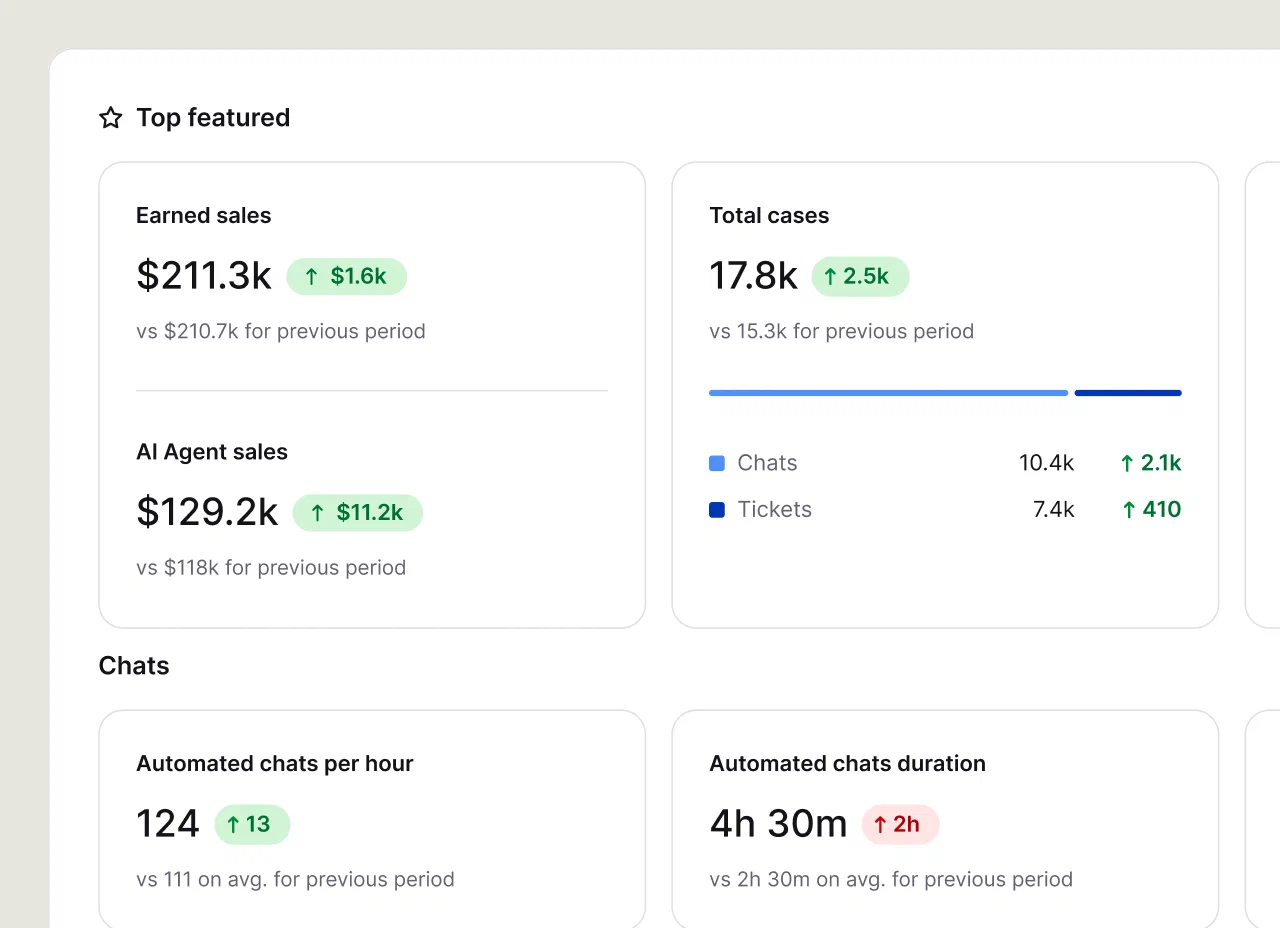Click the star icon beside Top featured

click(x=110, y=118)
